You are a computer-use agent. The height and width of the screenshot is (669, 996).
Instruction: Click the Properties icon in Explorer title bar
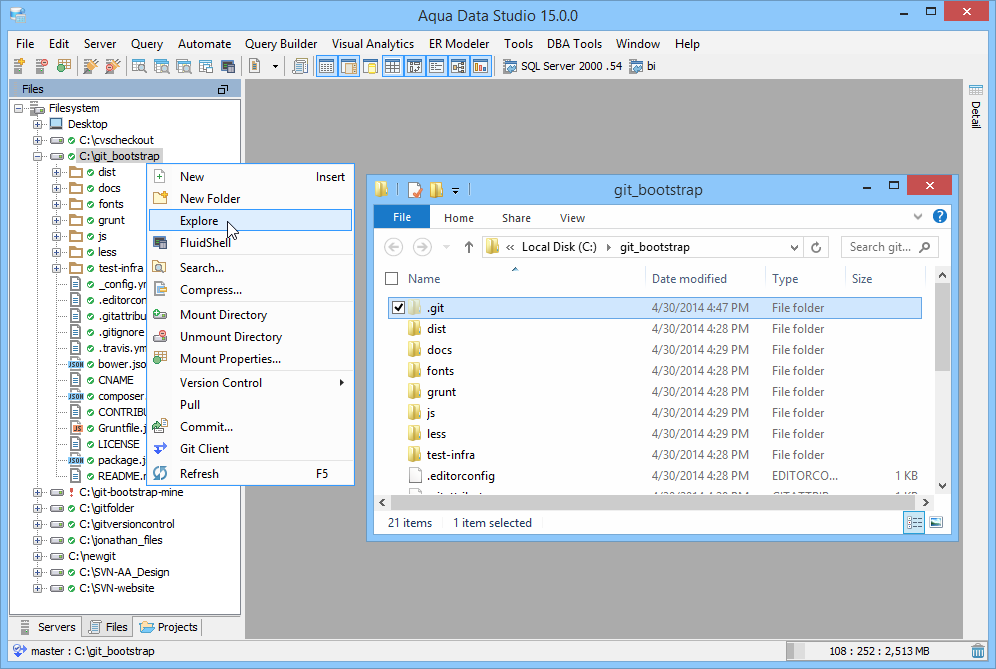(415, 189)
